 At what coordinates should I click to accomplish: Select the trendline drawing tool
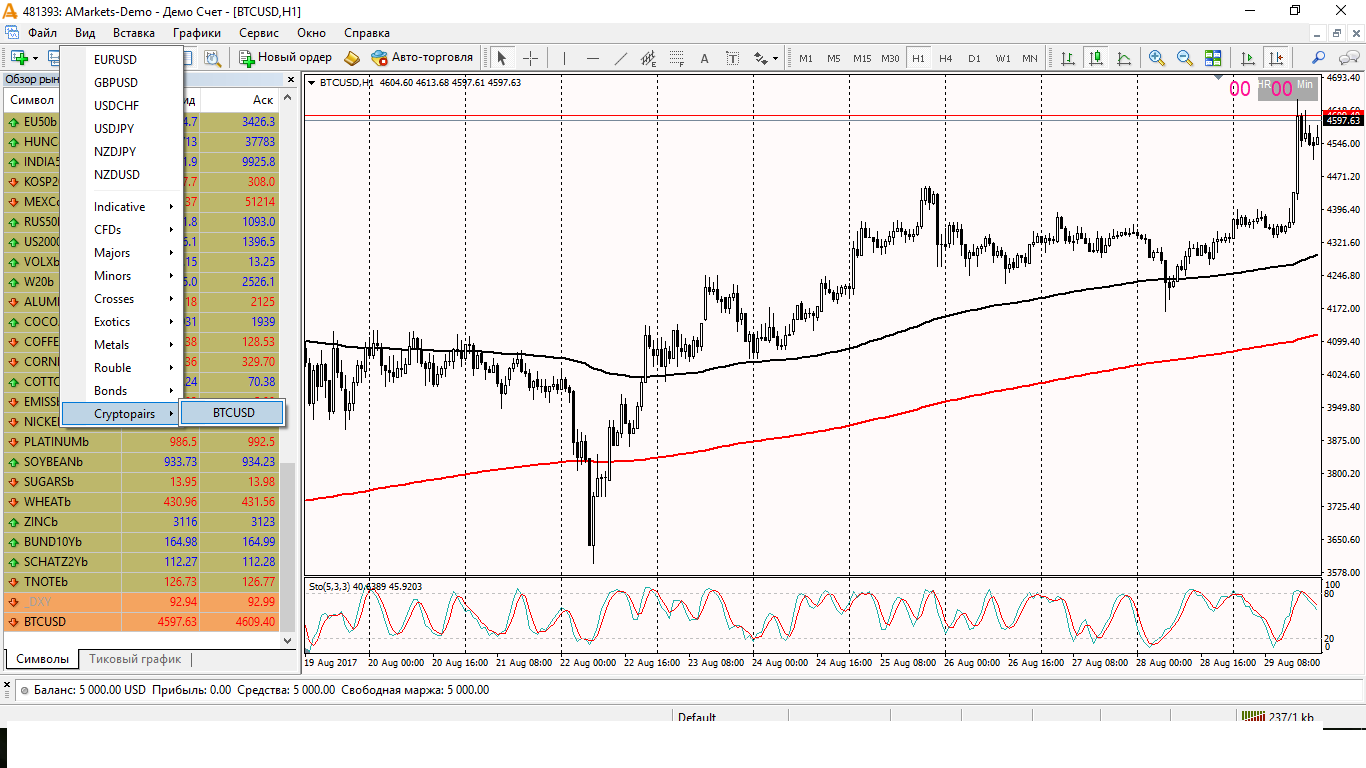[x=620, y=58]
